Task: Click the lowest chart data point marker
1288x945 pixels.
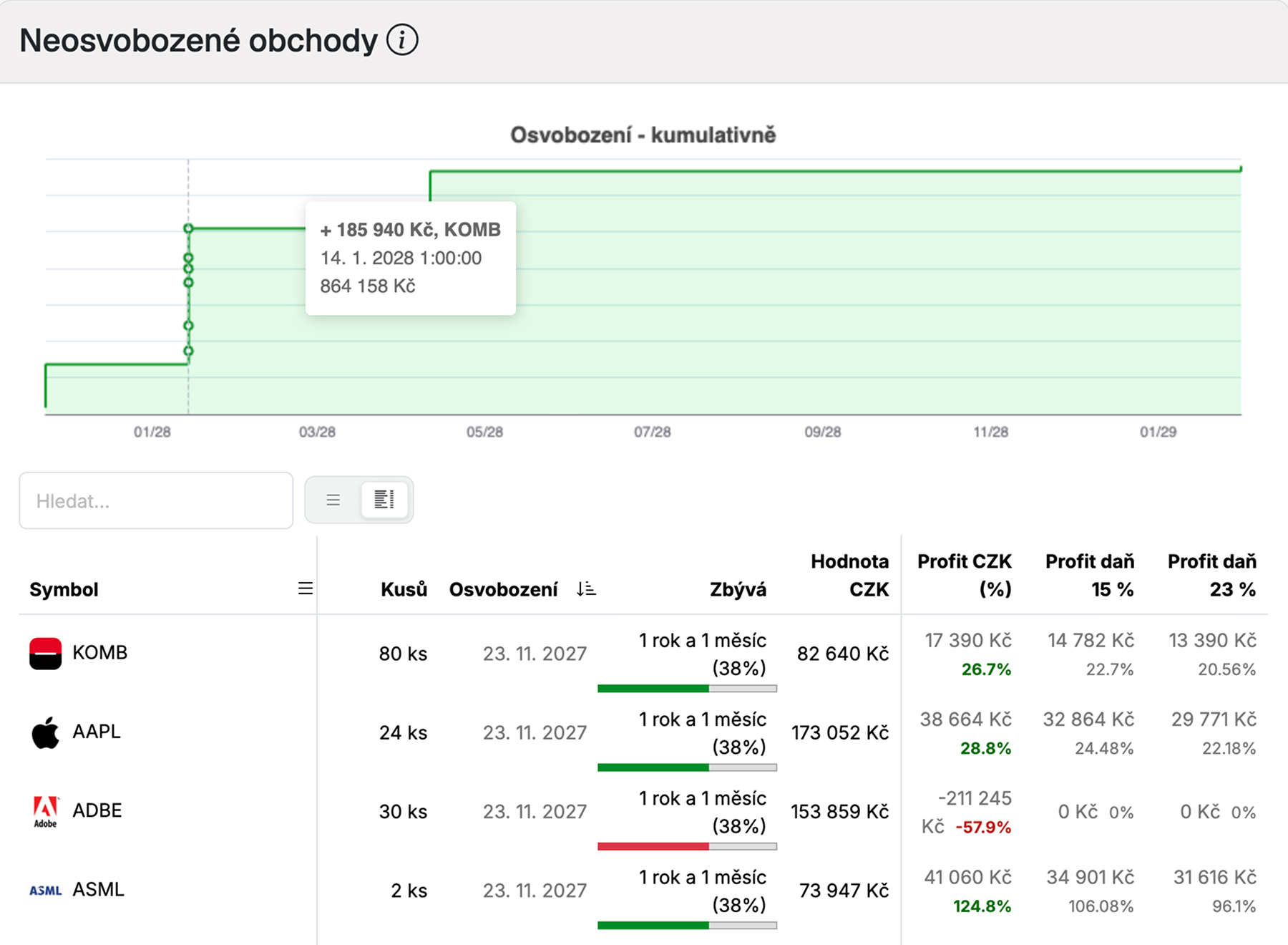Action: [188, 351]
